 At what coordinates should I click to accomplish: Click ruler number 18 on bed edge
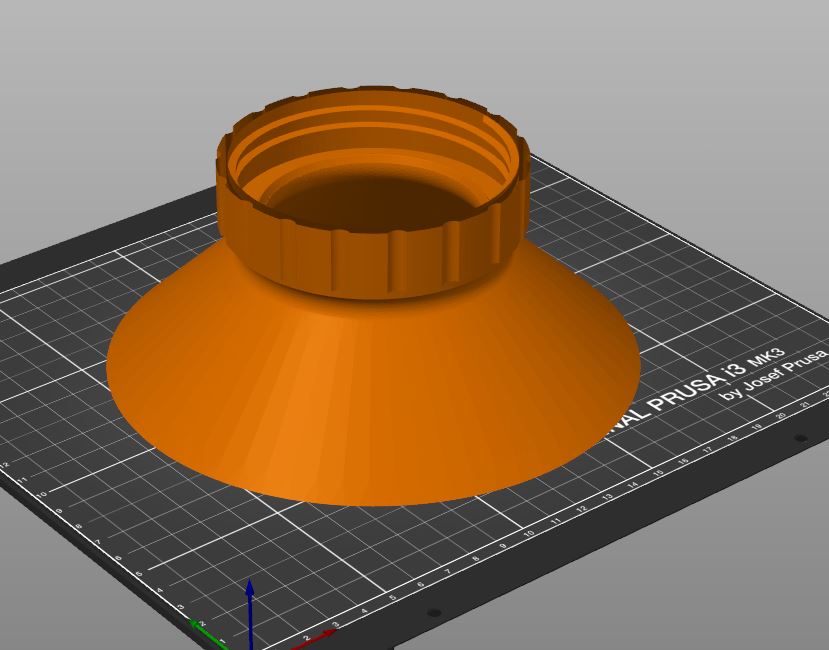coord(732,438)
